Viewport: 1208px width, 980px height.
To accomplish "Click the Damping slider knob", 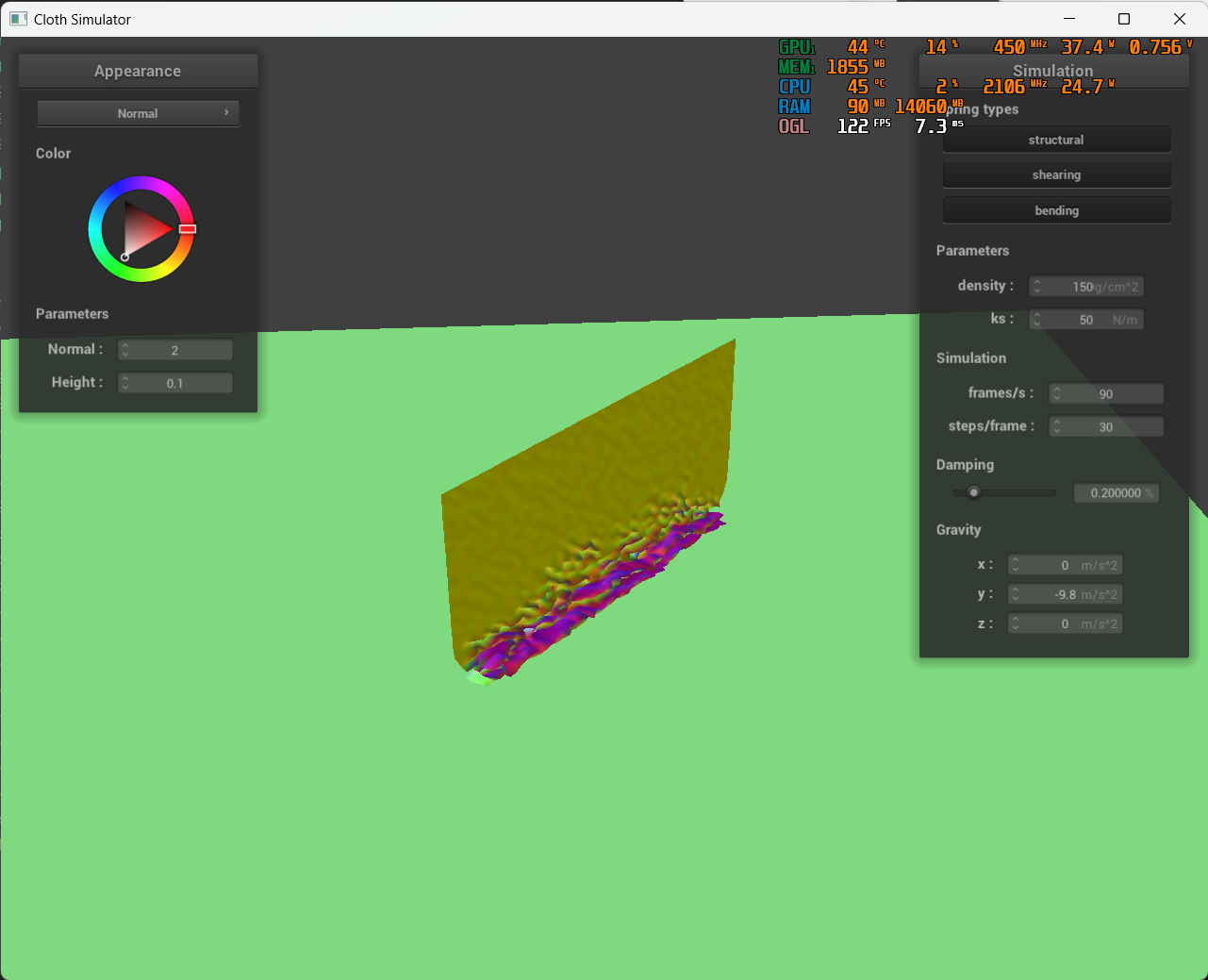I will 974,492.
